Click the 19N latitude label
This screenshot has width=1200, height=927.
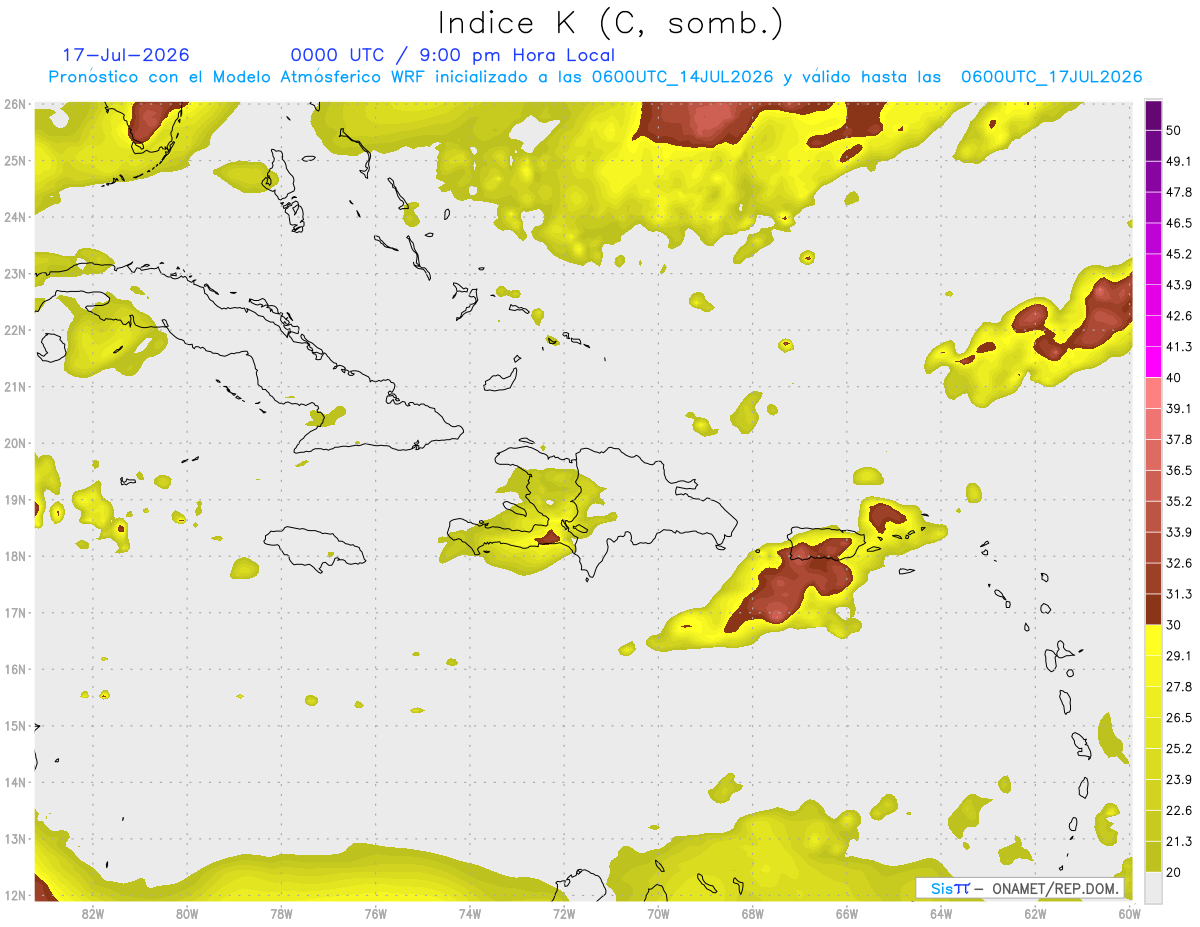tap(15, 500)
